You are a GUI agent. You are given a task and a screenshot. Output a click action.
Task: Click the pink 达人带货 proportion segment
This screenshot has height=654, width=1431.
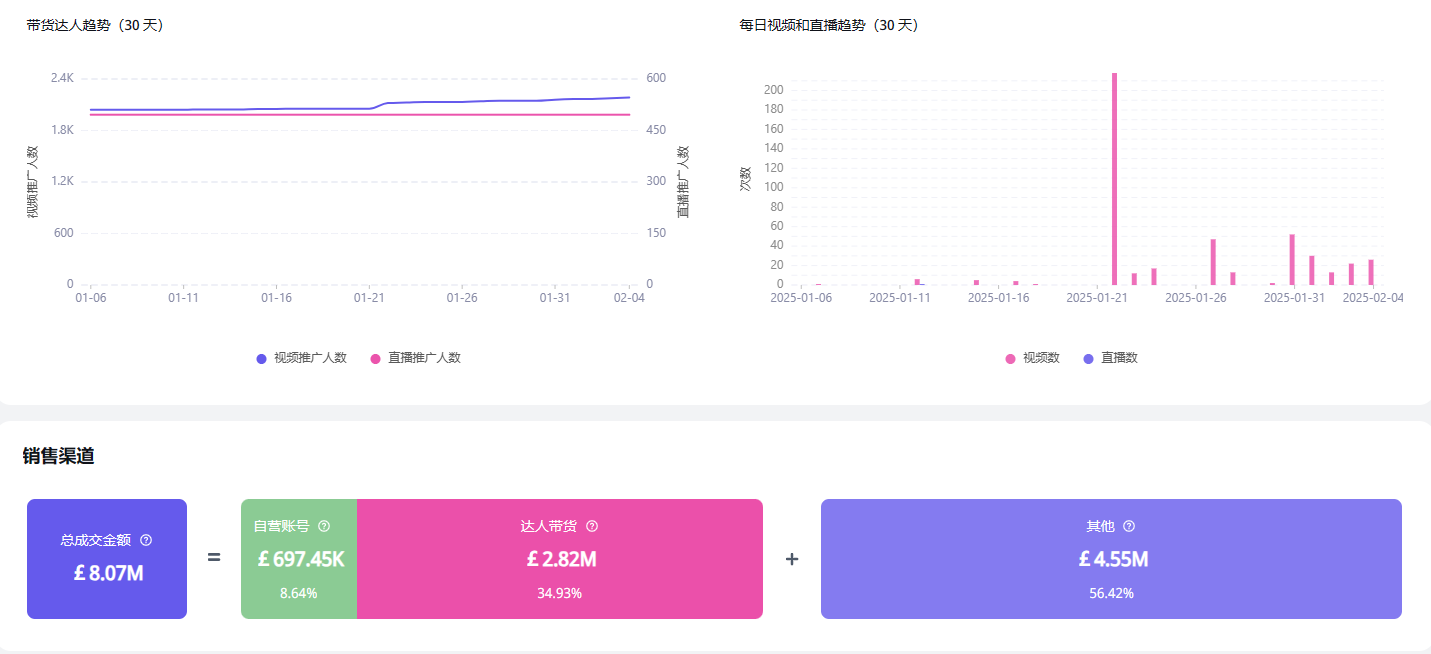[560, 558]
